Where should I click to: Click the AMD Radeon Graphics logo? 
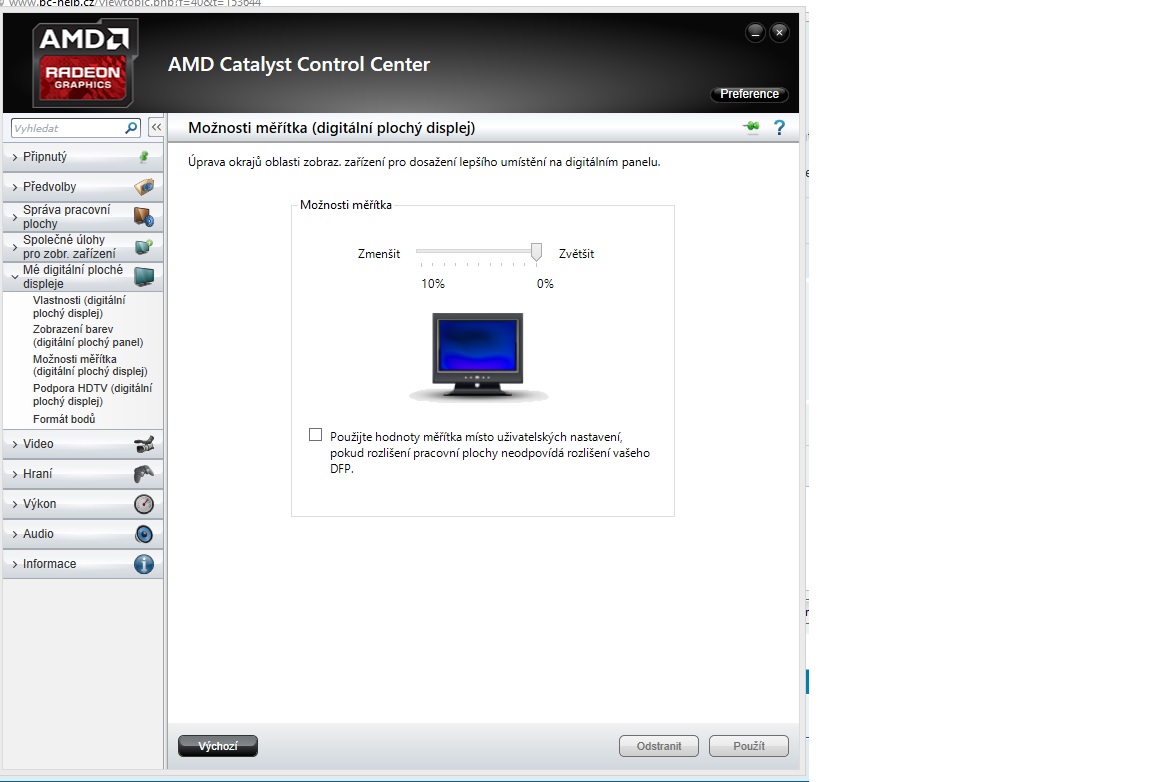click(84, 62)
